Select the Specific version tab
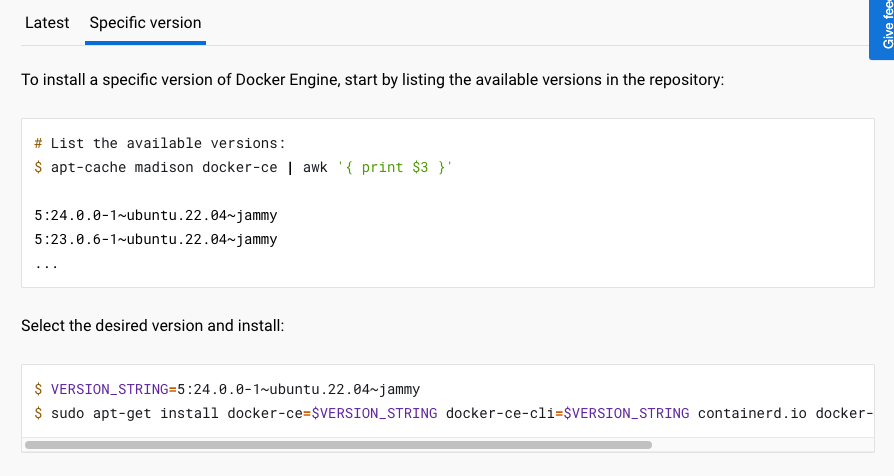The height and width of the screenshot is (476, 894). click(x=145, y=23)
